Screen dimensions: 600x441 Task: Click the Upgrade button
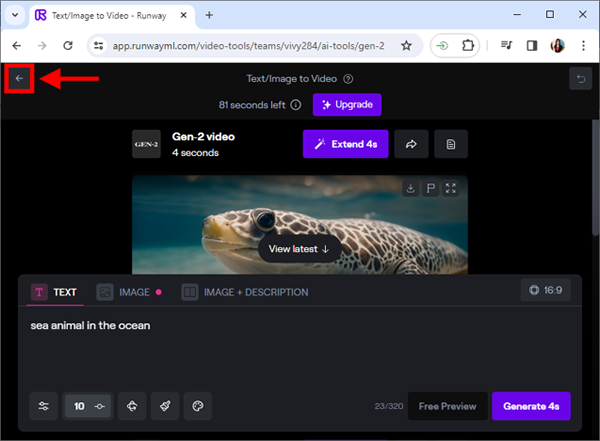[347, 105]
